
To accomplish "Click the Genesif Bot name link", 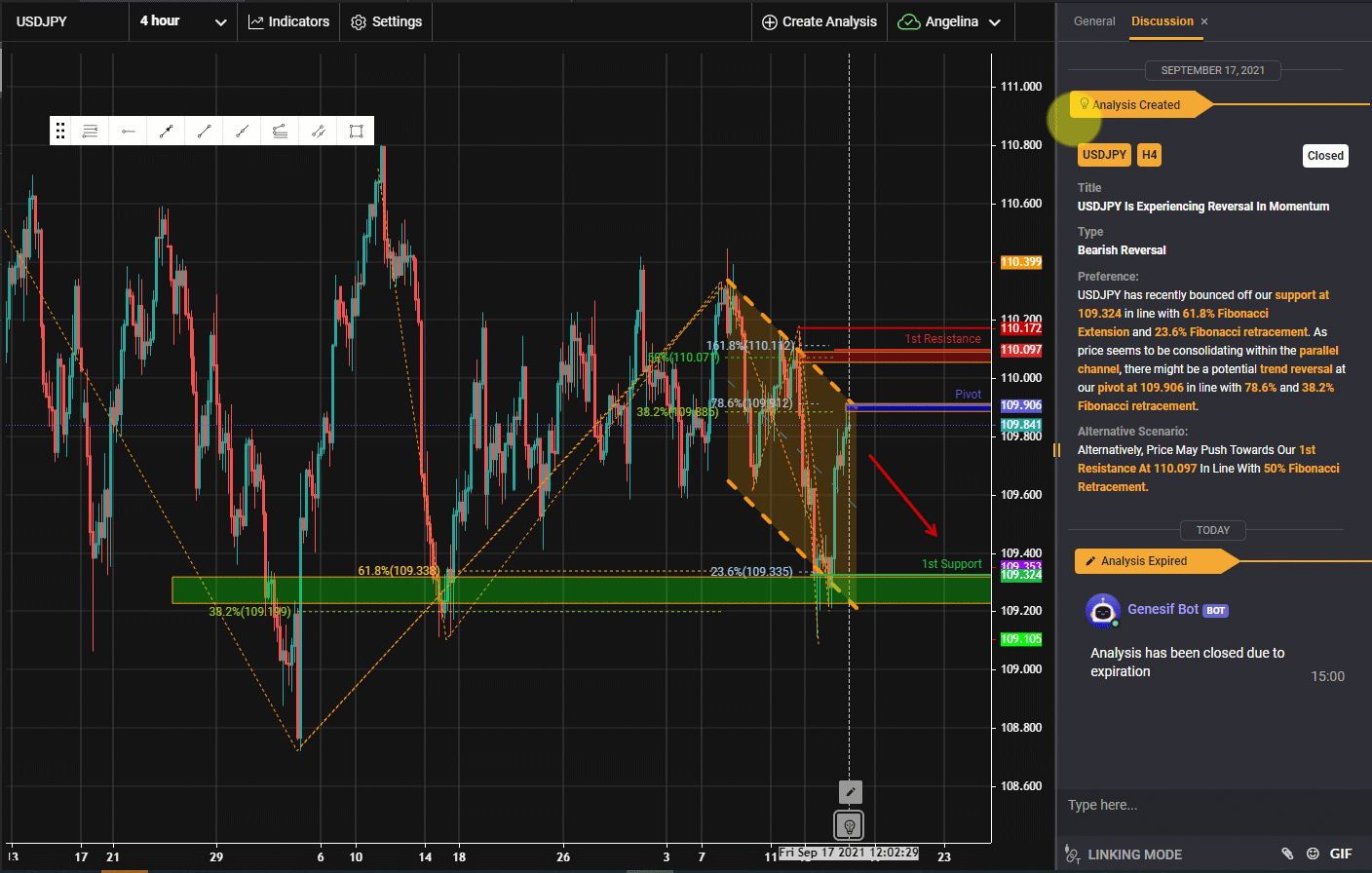I will click(1162, 609).
